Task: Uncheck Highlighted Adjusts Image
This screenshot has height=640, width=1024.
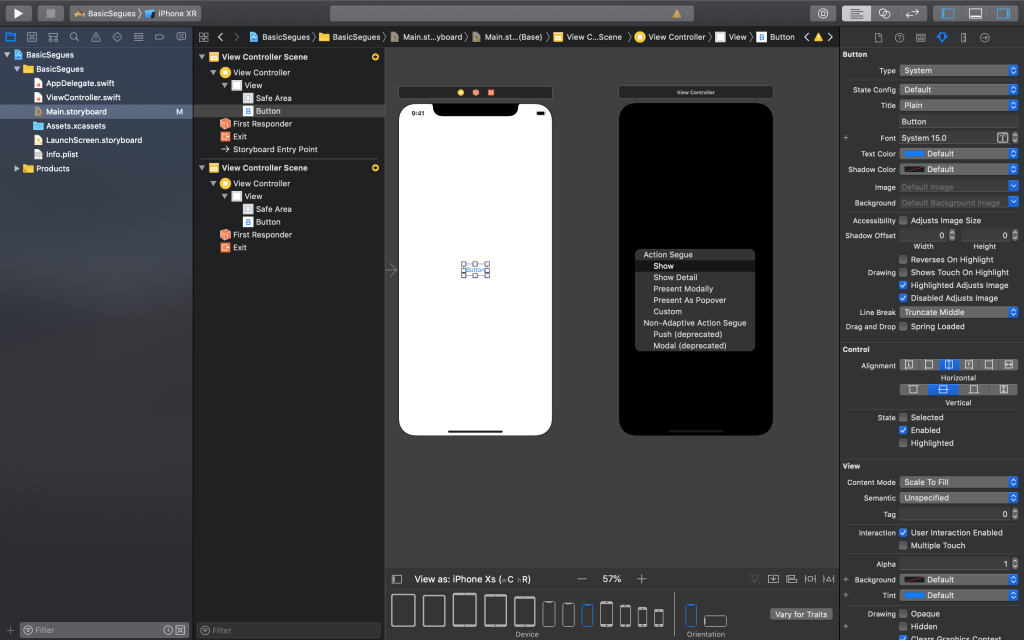Action: pos(903,285)
